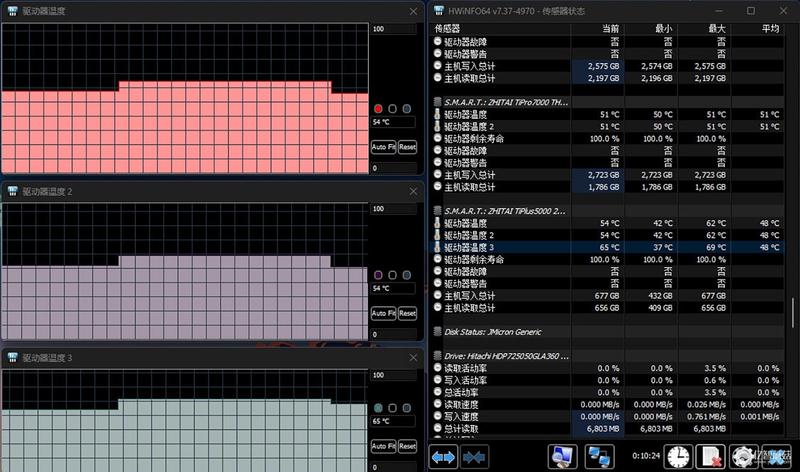The width and height of the screenshot is (800, 472).
Task: Click the 当前 column header
Action: [x=610, y=29]
